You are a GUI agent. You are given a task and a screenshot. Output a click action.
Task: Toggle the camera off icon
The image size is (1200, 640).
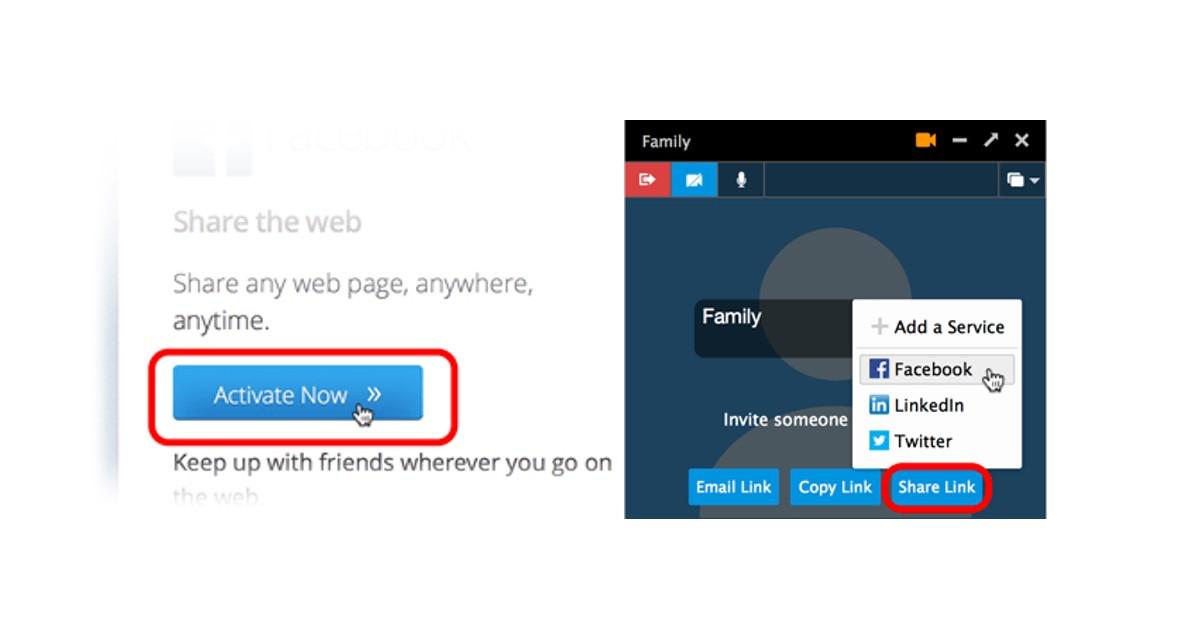click(x=693, y=180)
